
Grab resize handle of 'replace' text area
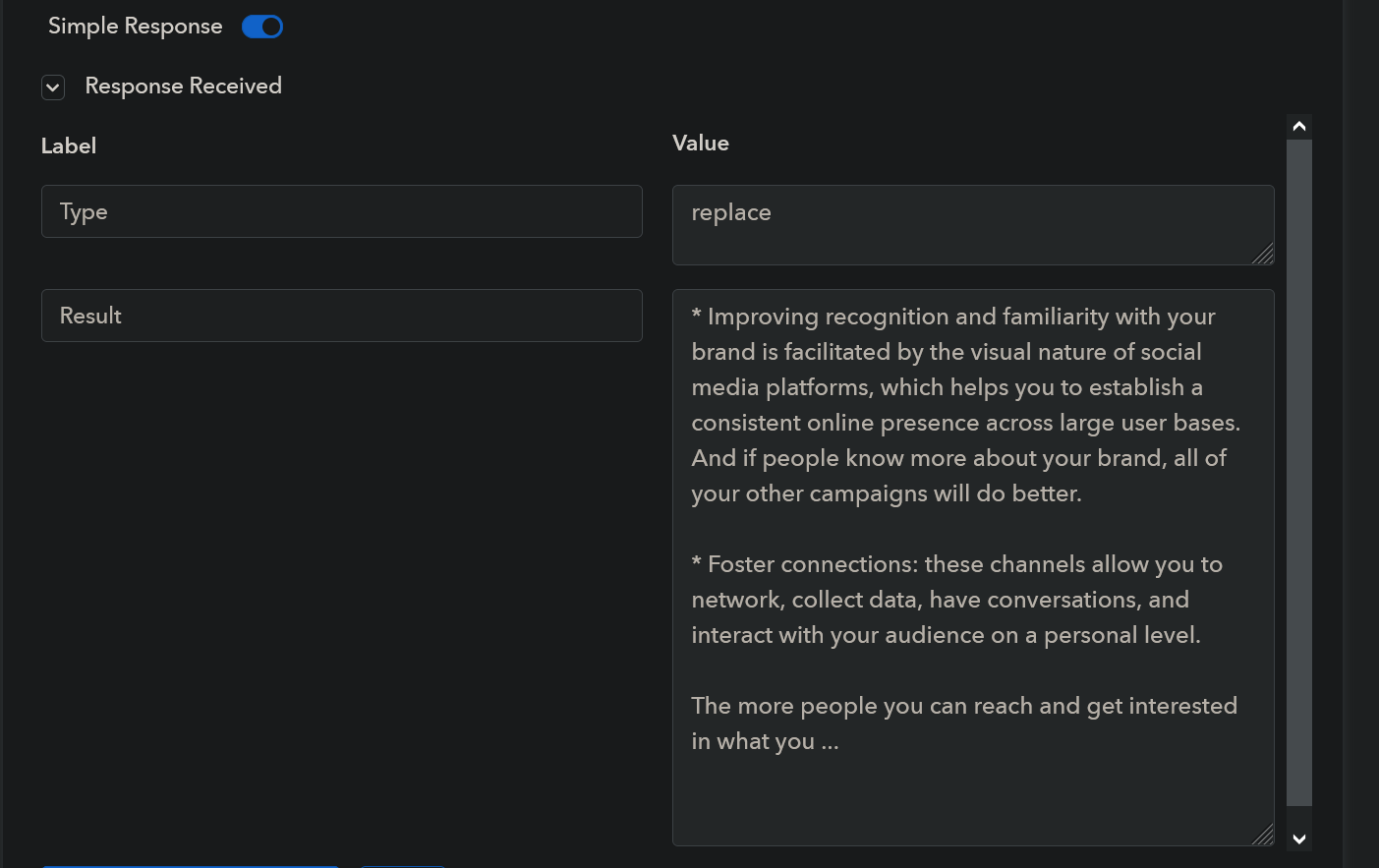pos(1264,255)
